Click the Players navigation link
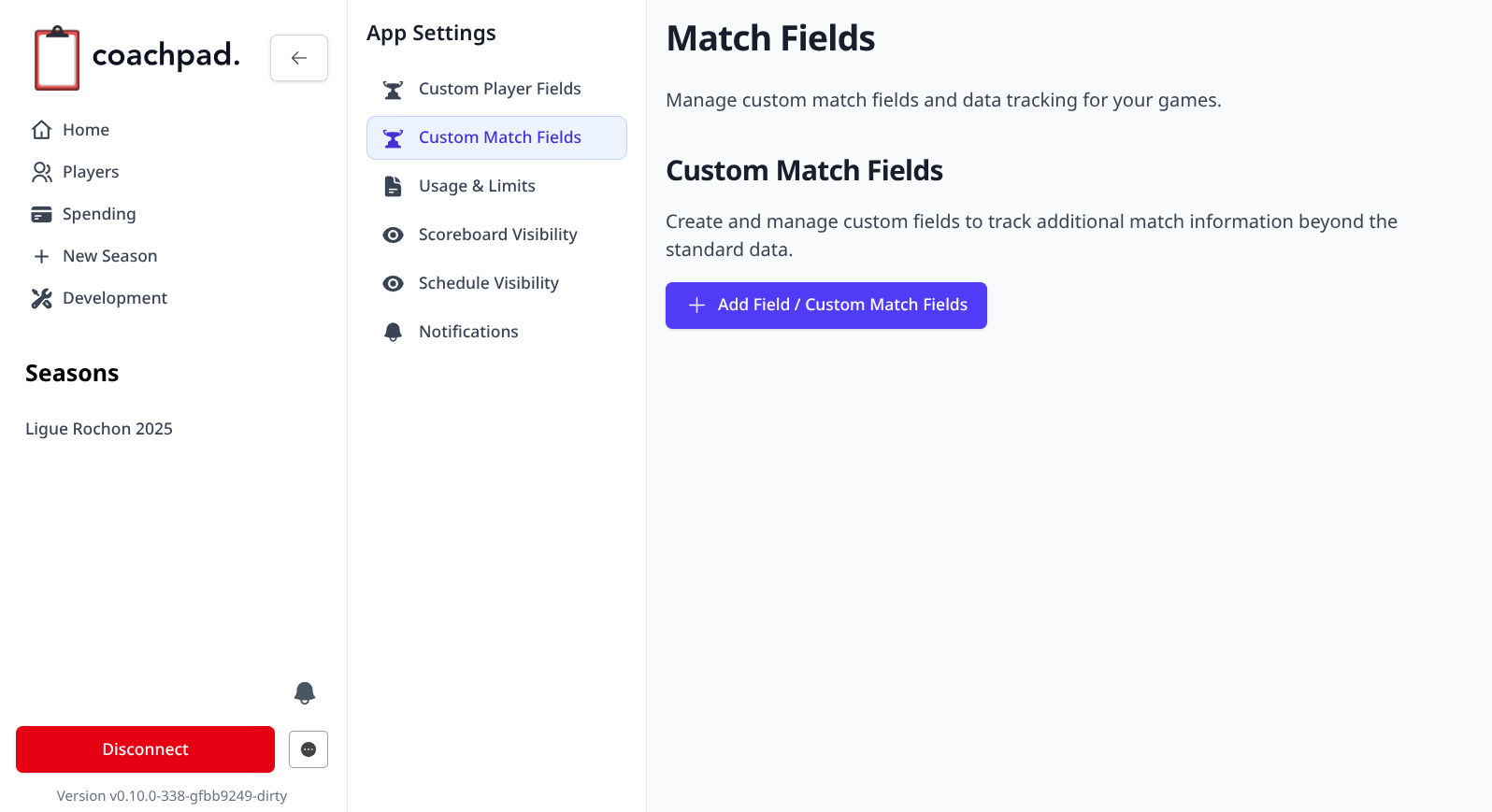The width and height of the screenshot is (1492, 812). pyautogui.click(x=91, y=172)
